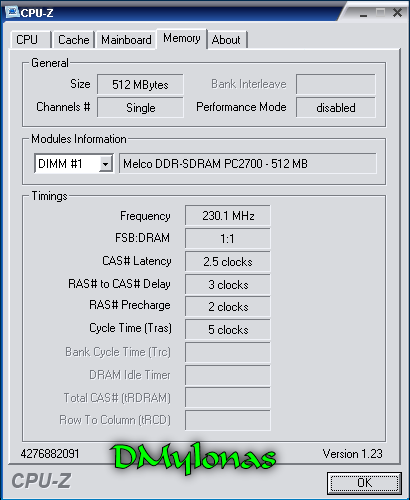Viewport: 410px width, 500px height.
Task: Select the Mainboard tab
Action: coord(126,40)
